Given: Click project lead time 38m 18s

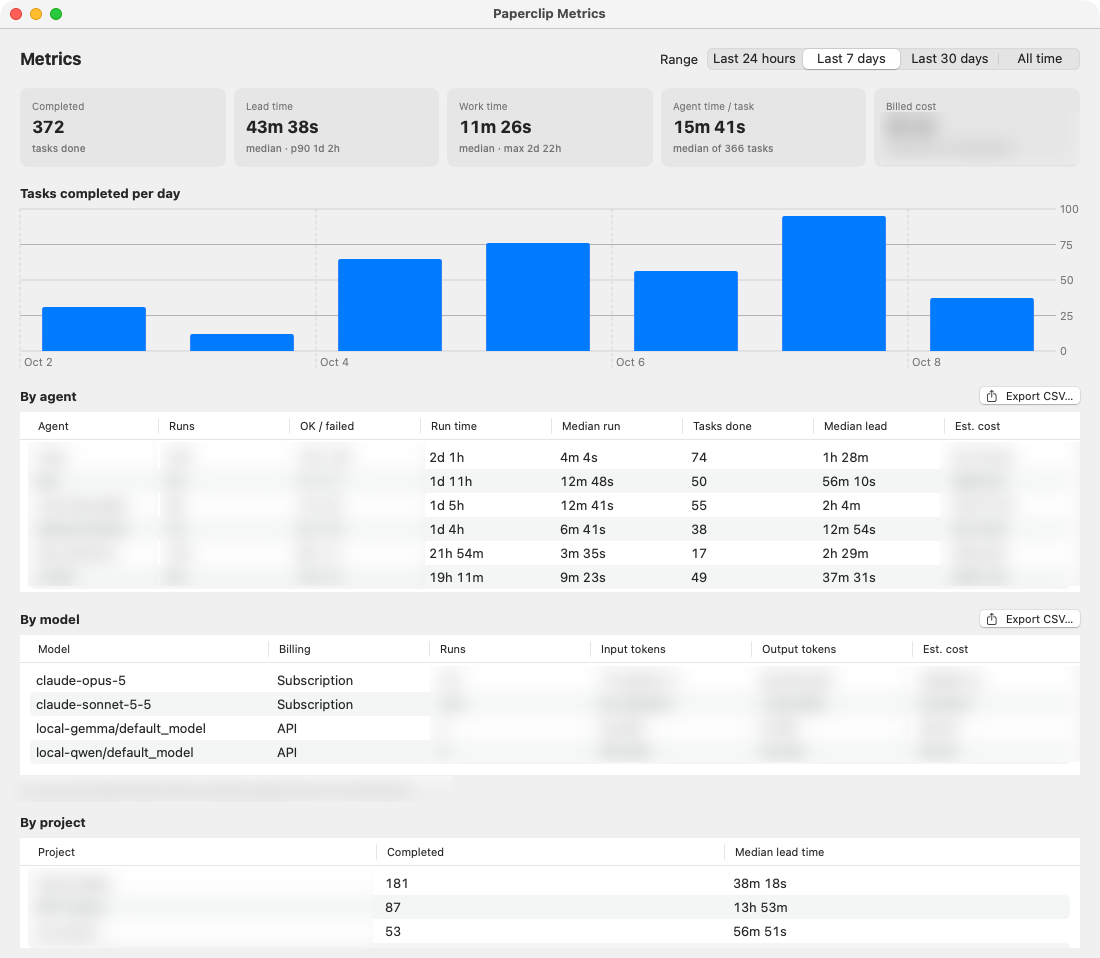Looking at the screenshot, I should [760, 884].
